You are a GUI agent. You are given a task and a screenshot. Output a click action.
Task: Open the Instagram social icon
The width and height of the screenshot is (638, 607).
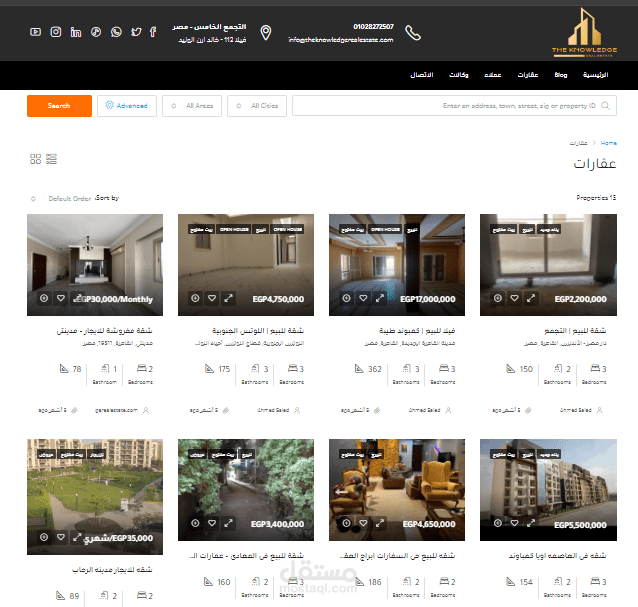pos(56,32)
